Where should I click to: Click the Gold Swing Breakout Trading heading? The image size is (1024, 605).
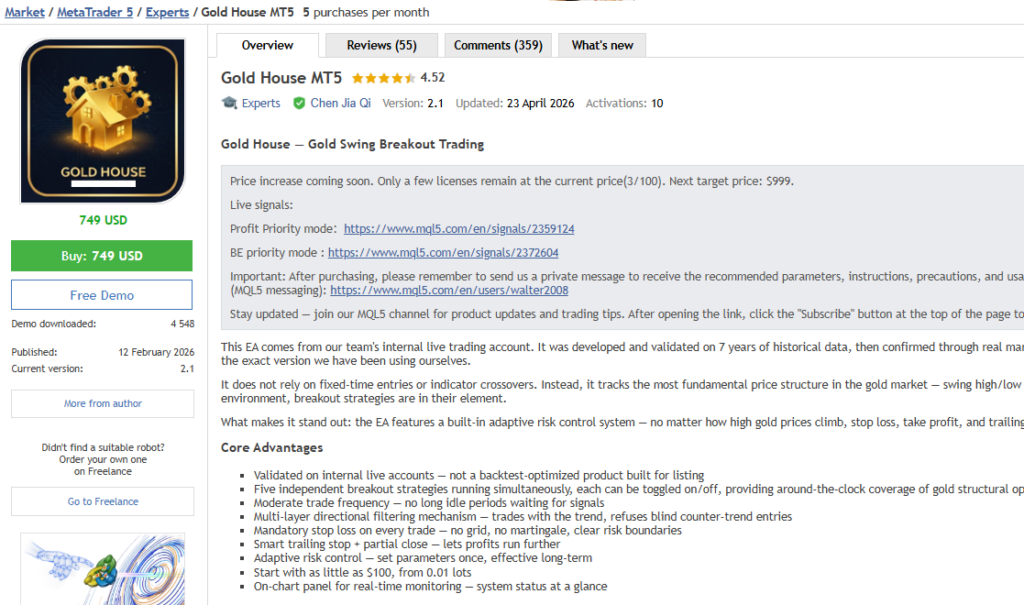pyautogui.click(x=396, y=144)
